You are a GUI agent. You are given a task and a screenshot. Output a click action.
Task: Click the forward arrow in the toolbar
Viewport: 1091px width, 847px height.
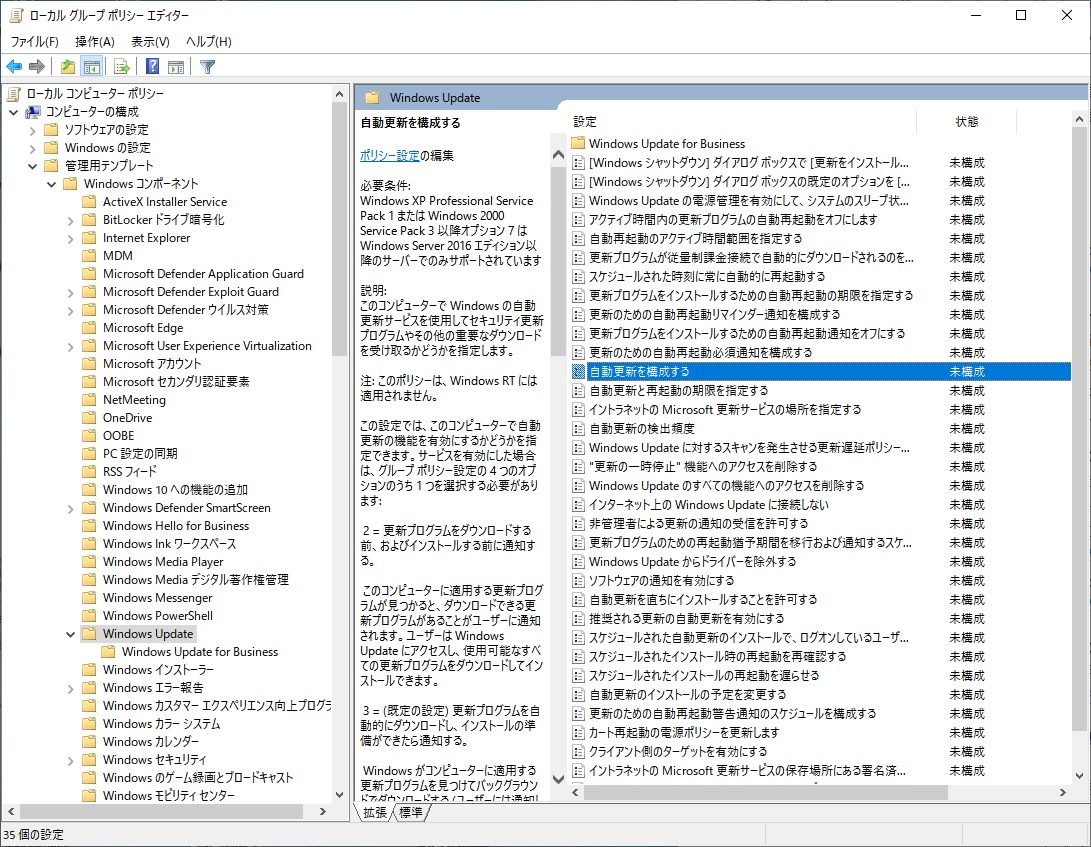click(x=37, y=67)
